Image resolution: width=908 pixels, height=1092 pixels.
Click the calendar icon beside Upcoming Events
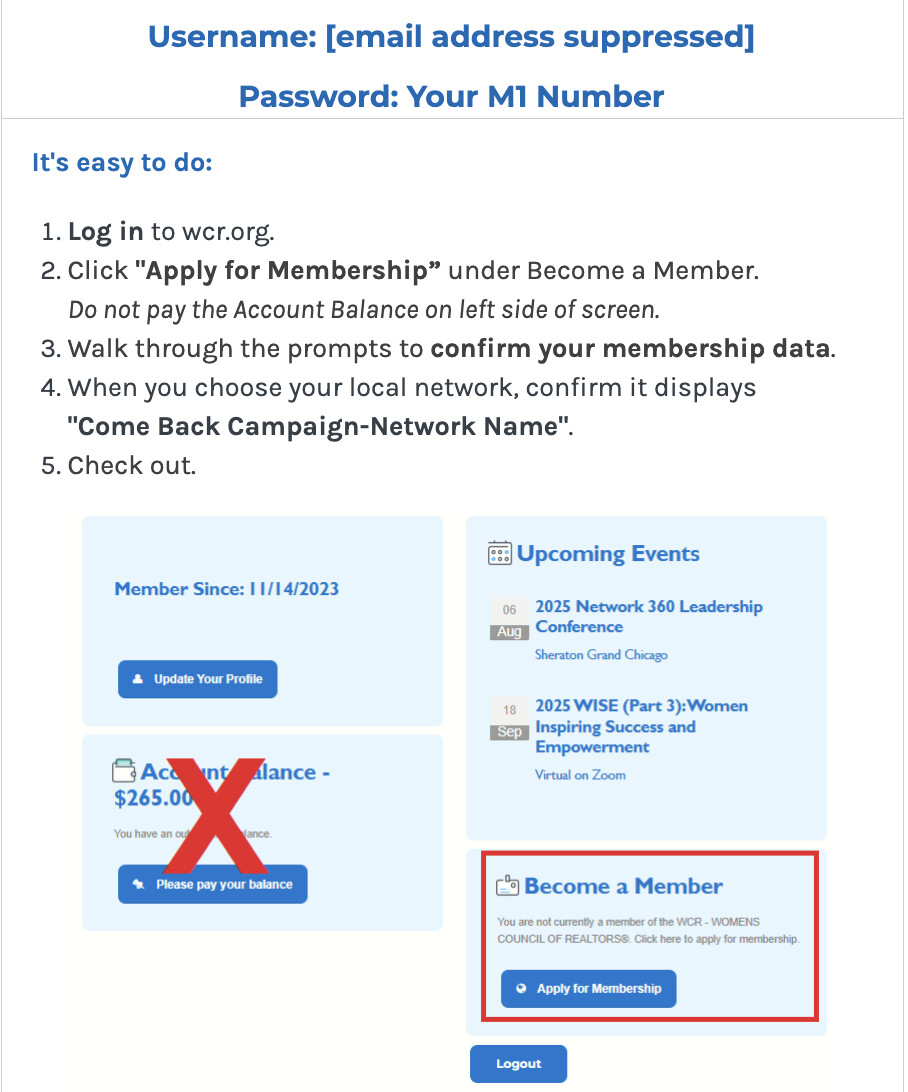(499, 553)
